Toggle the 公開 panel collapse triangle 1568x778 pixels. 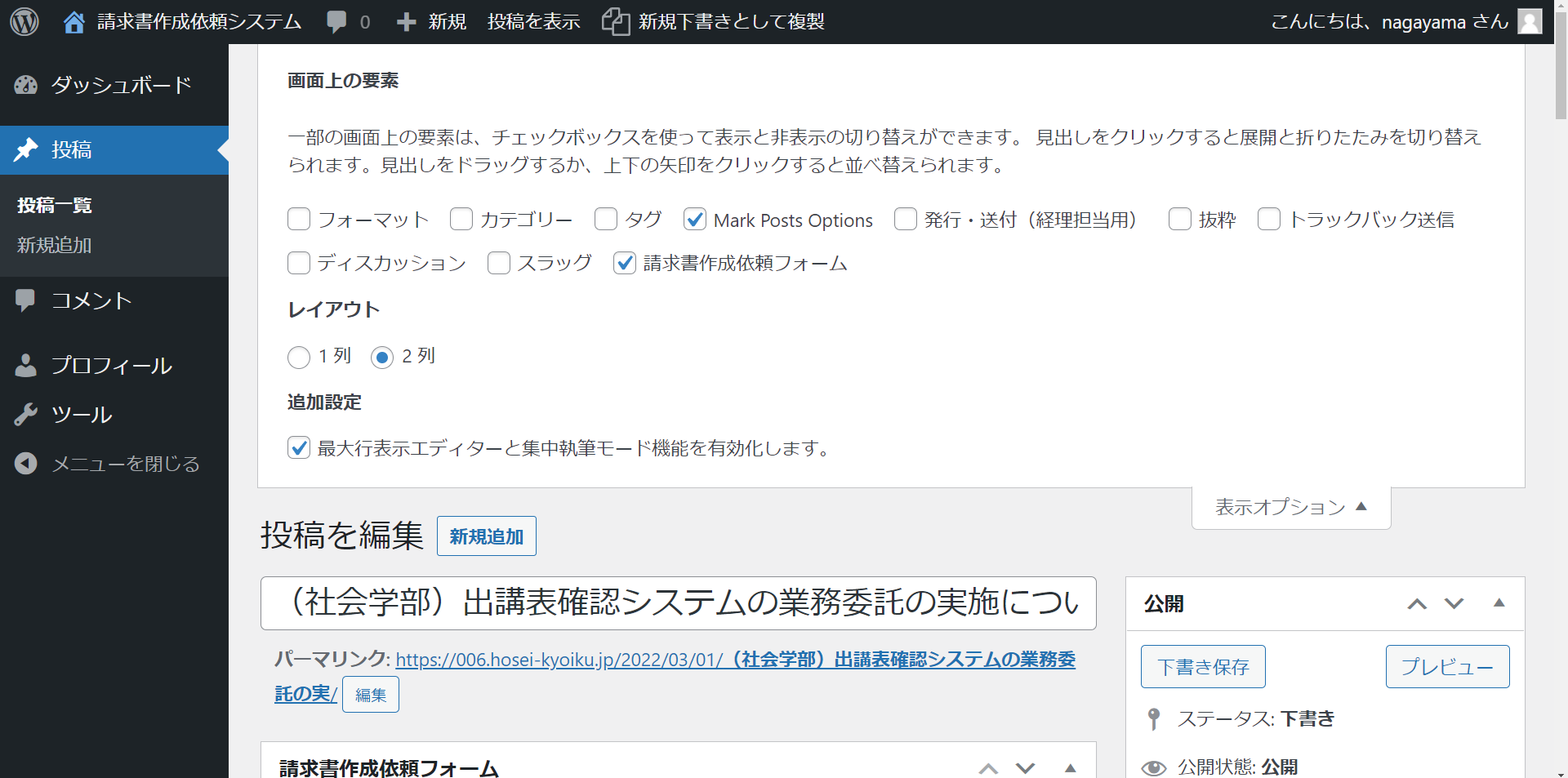tap(1499, 603)
